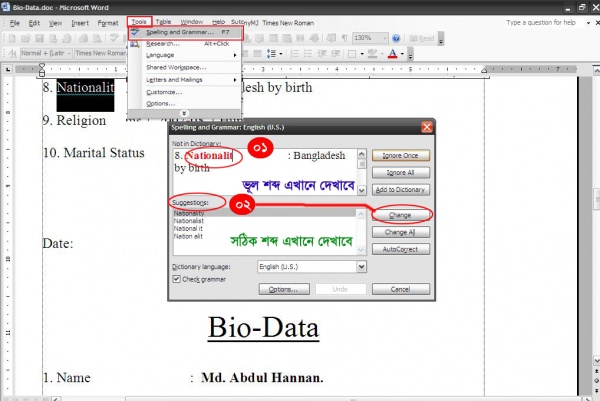Click the dialog Options button
This screenshot has width=600, height=401.
(284, 289)
